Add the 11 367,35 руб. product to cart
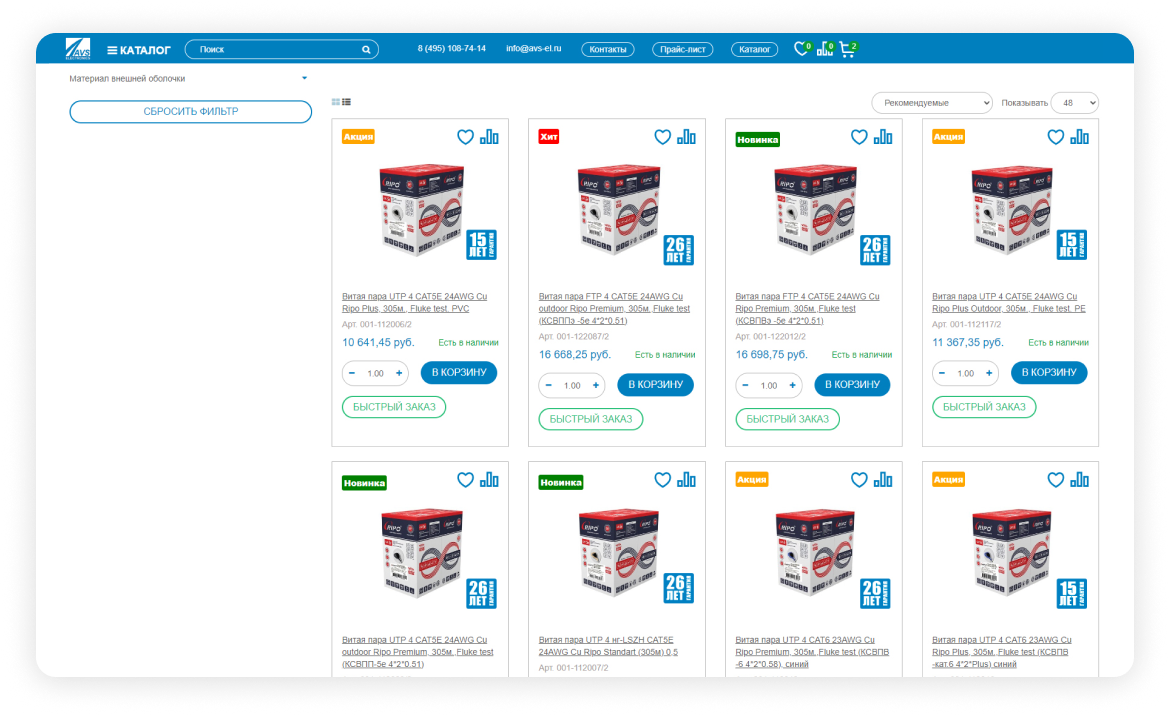Viewport: 1170px width, 716px height. [x=1049, y=373]
